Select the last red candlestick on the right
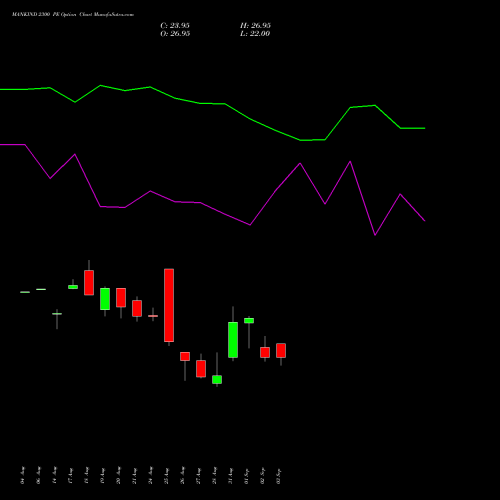The height and width of the screenshot is (500, 500). coord(281,350)
